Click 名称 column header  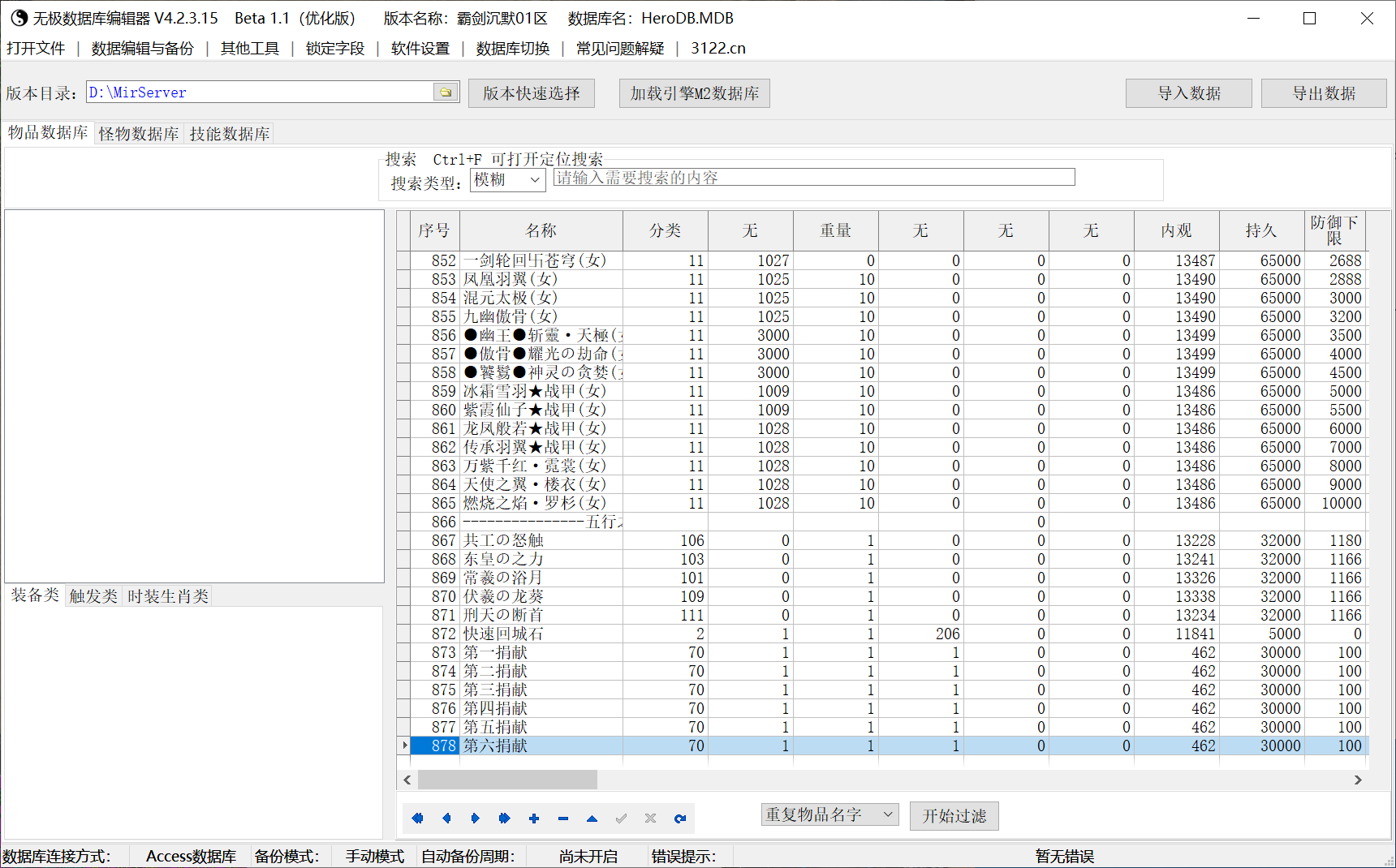tap(541, 231)
